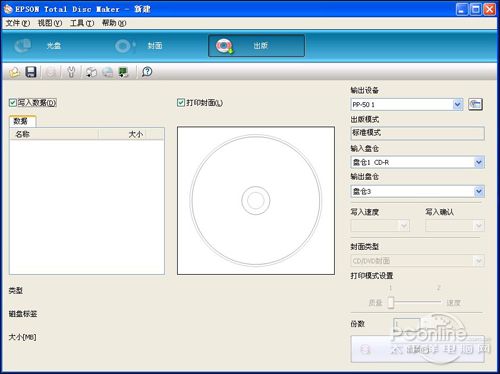Click the open file toolbar icon
Image resolution: width=500 pixels, height=374 pixels.
pyautogui.click(x=14, y=72)
